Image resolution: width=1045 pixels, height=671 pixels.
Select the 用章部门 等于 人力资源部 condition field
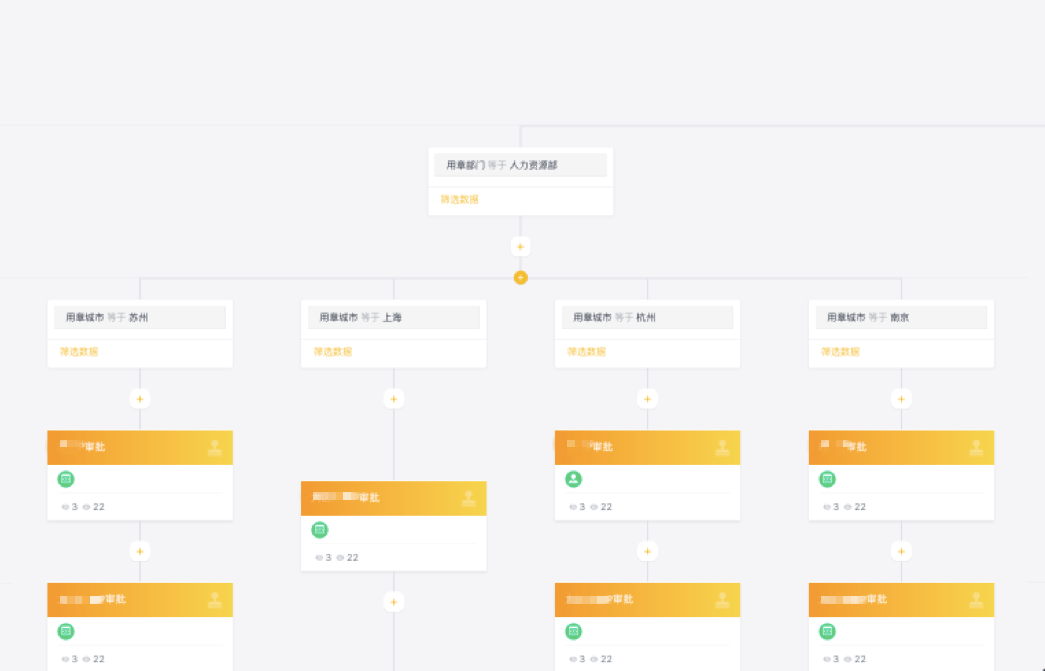point(520,165)
